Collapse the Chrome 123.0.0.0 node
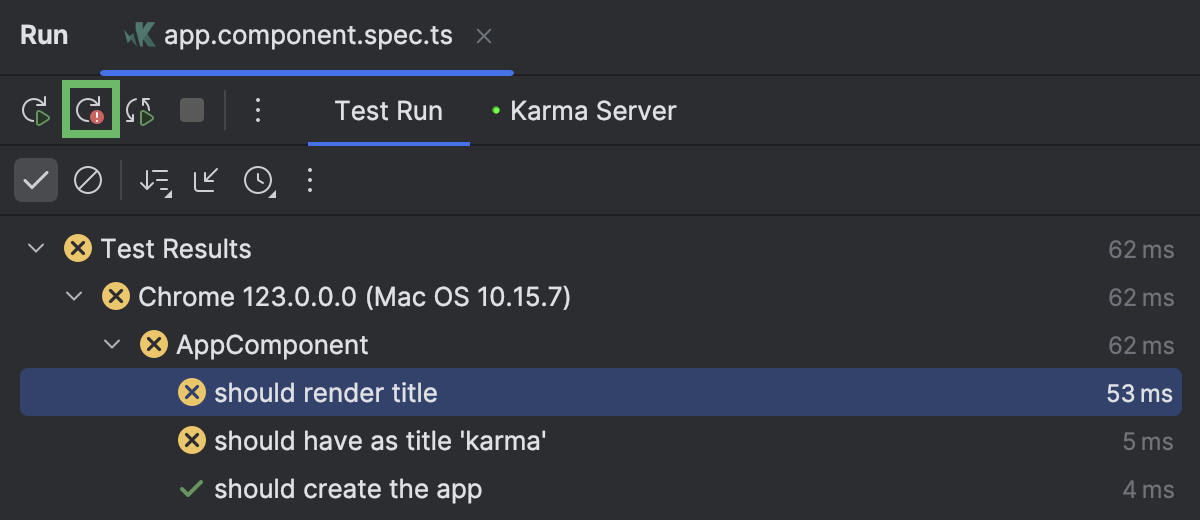This screenshot has width=1200, height=520. pyautogui.click(x=74, y=297)
